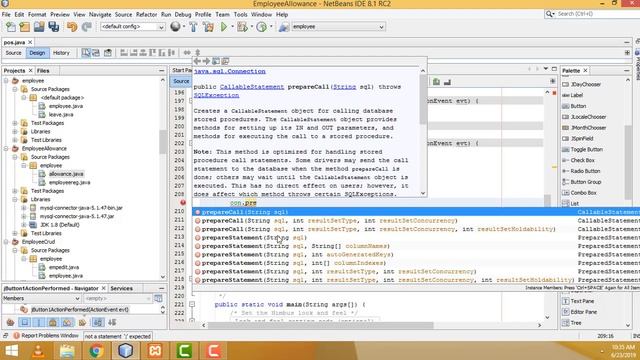Screen dimensions: 640x360
Task: Click the Debug Project toolbar icon
Action: click(242, 27)
